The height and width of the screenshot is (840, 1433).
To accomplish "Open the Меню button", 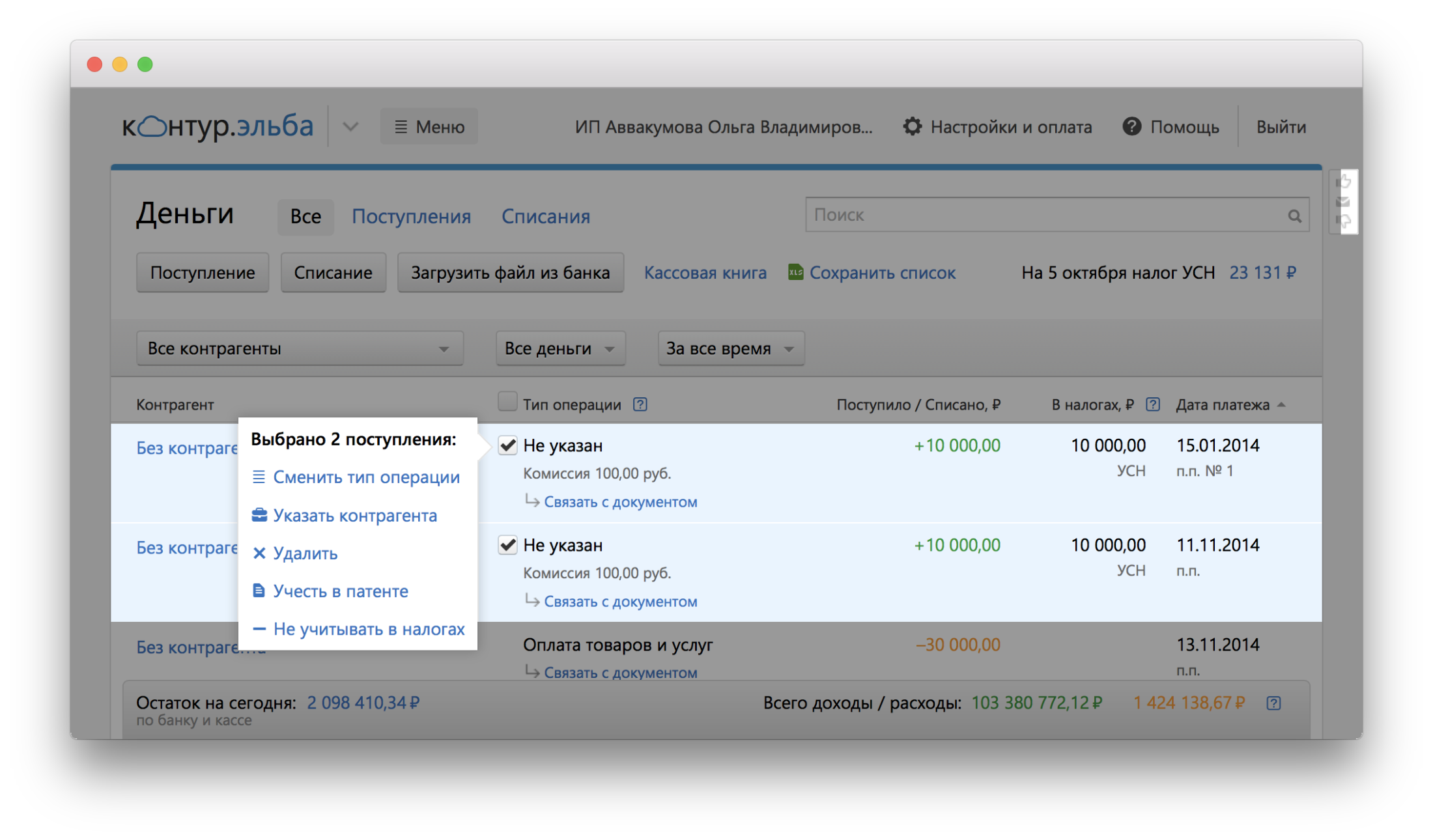I will tap(429, 126).
